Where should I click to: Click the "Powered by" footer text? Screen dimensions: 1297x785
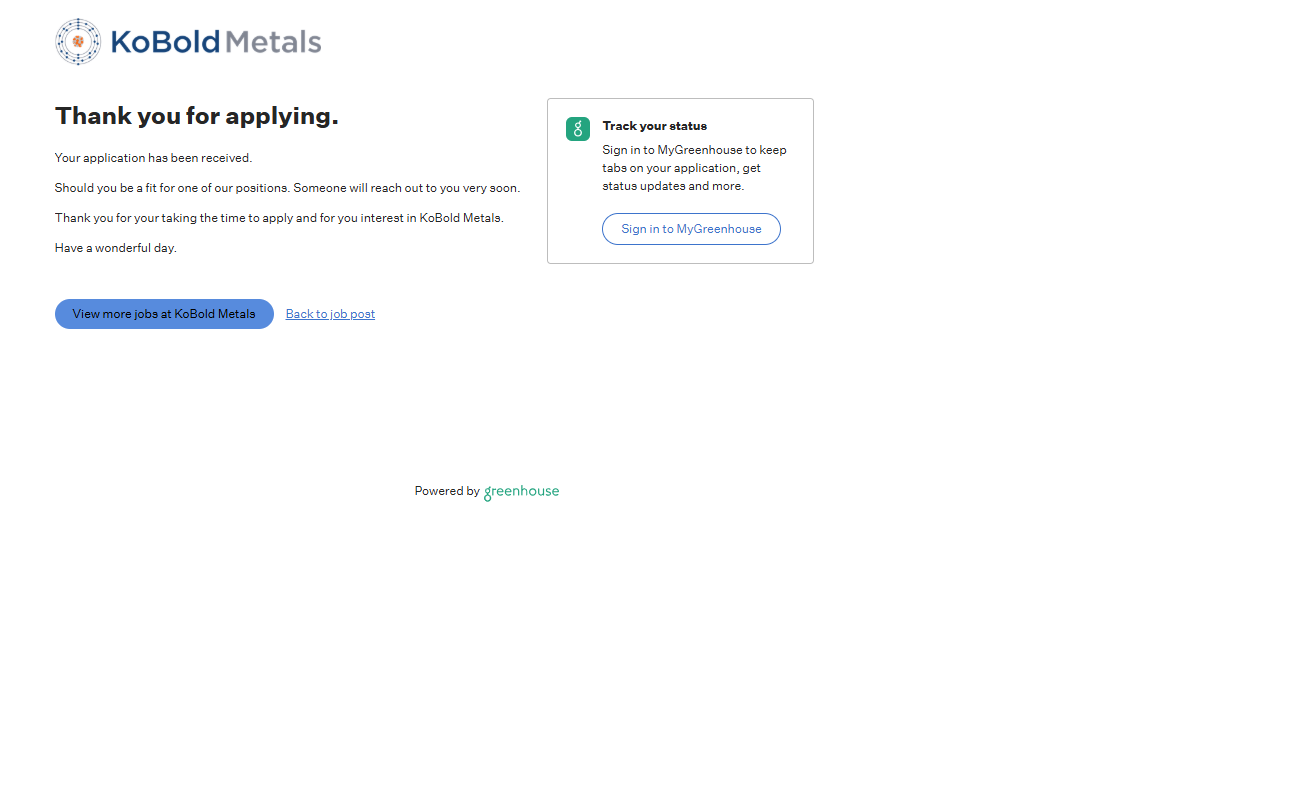tap(447, 491)
